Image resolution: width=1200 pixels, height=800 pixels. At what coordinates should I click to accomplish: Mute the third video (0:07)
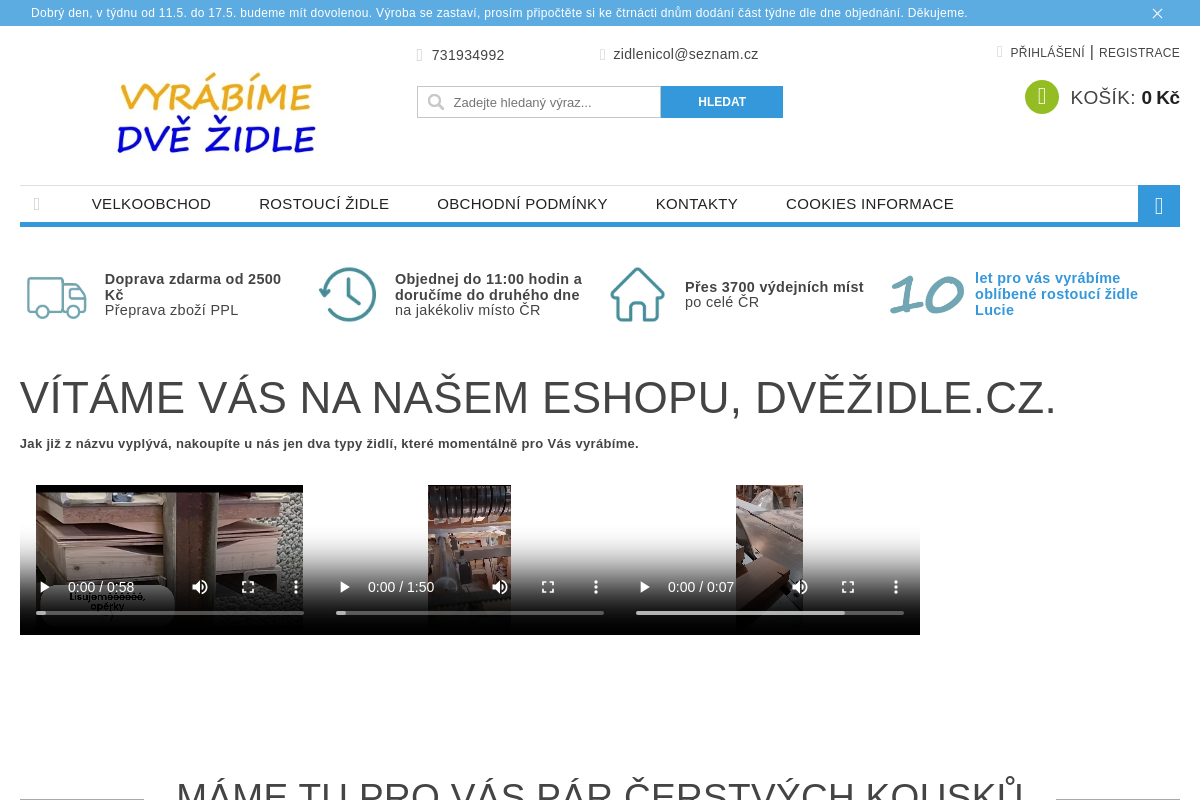(800, 587)
